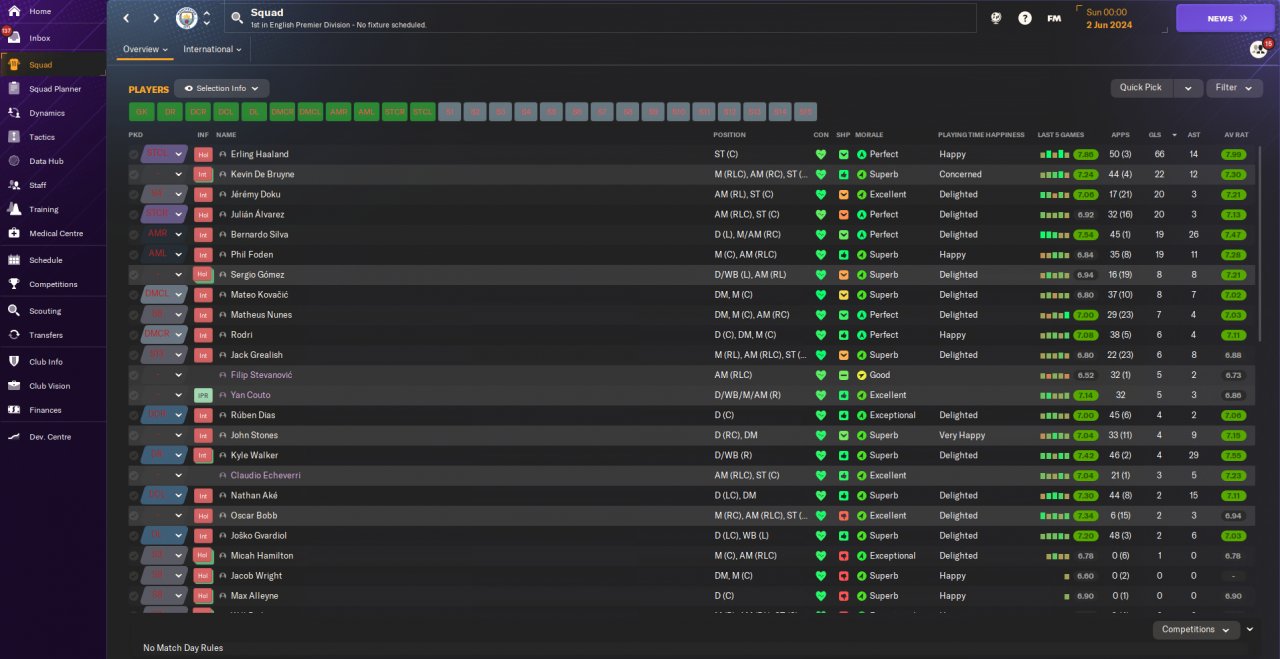
Task: Click the NEWS continue button
Action: point(1226,18)
